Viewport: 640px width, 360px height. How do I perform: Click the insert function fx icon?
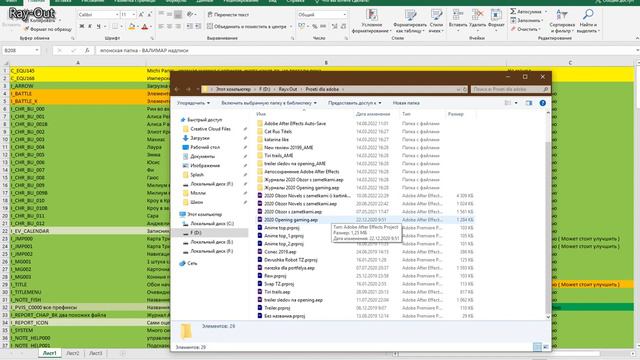pos(87,51)
